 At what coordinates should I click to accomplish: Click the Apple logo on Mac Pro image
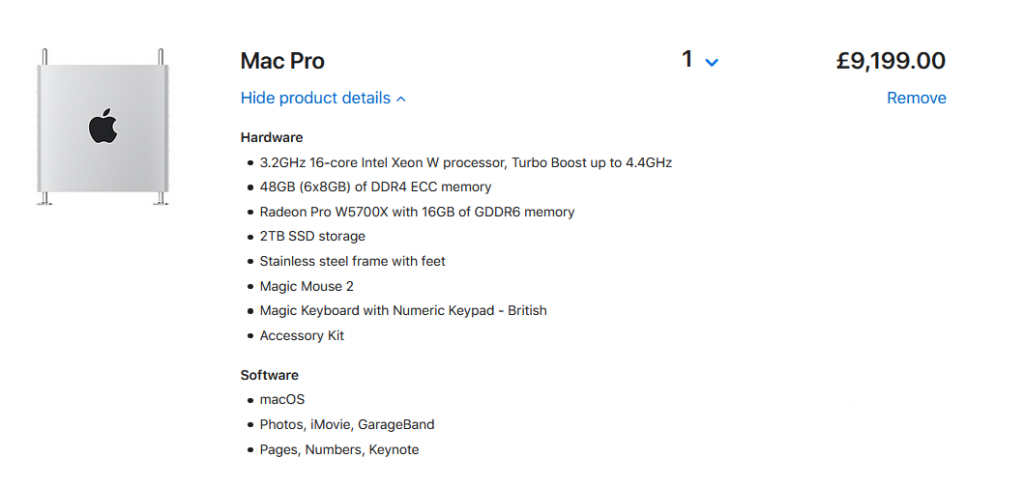click(103, 127)
